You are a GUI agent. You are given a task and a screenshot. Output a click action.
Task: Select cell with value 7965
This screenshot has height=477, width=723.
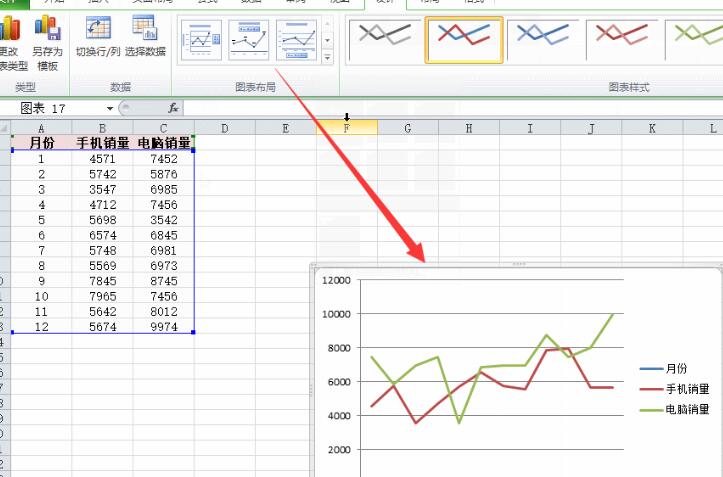(x=102, y=296)
